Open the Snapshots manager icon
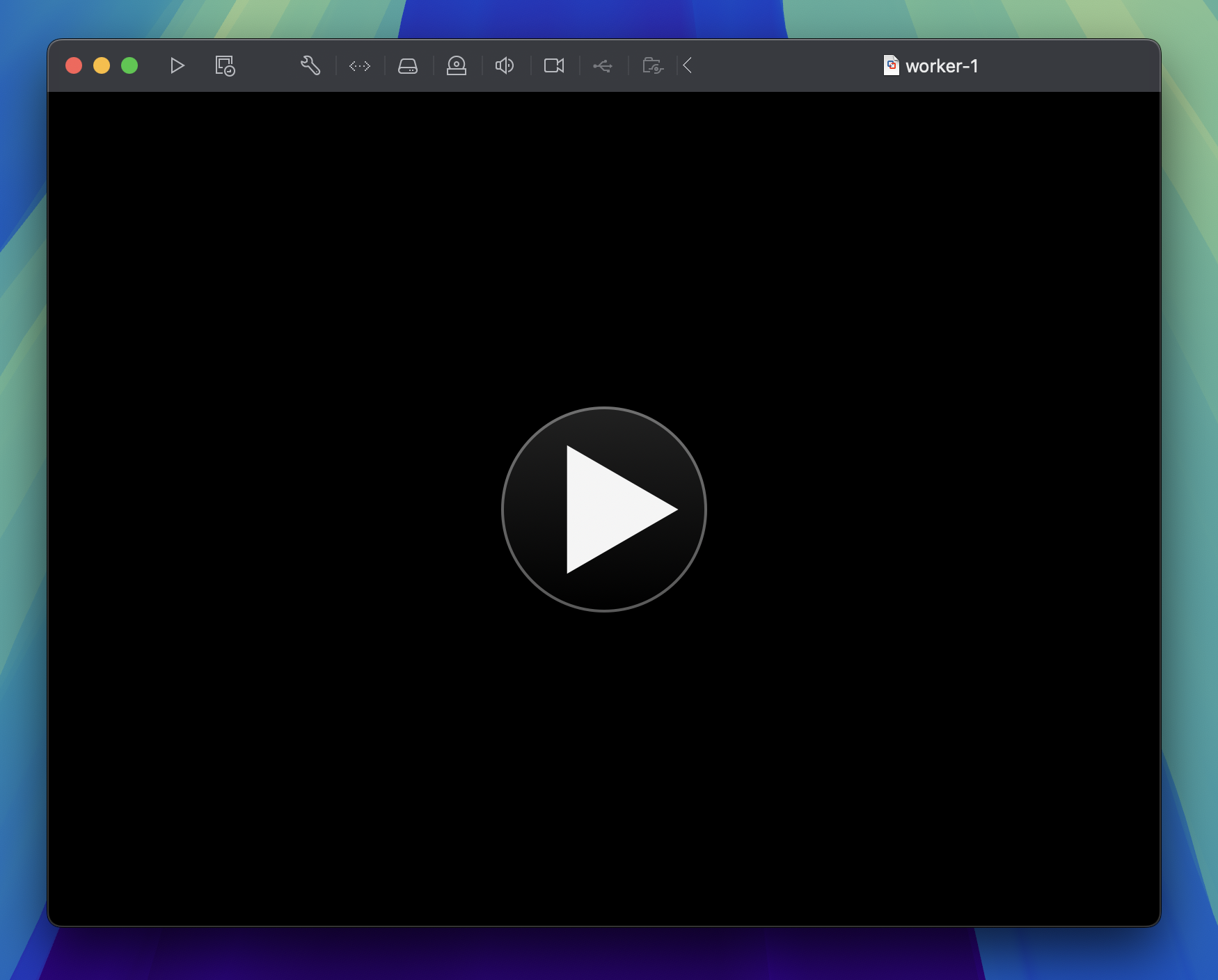The height and width of the screenshot is (980, 1218). 225,66
